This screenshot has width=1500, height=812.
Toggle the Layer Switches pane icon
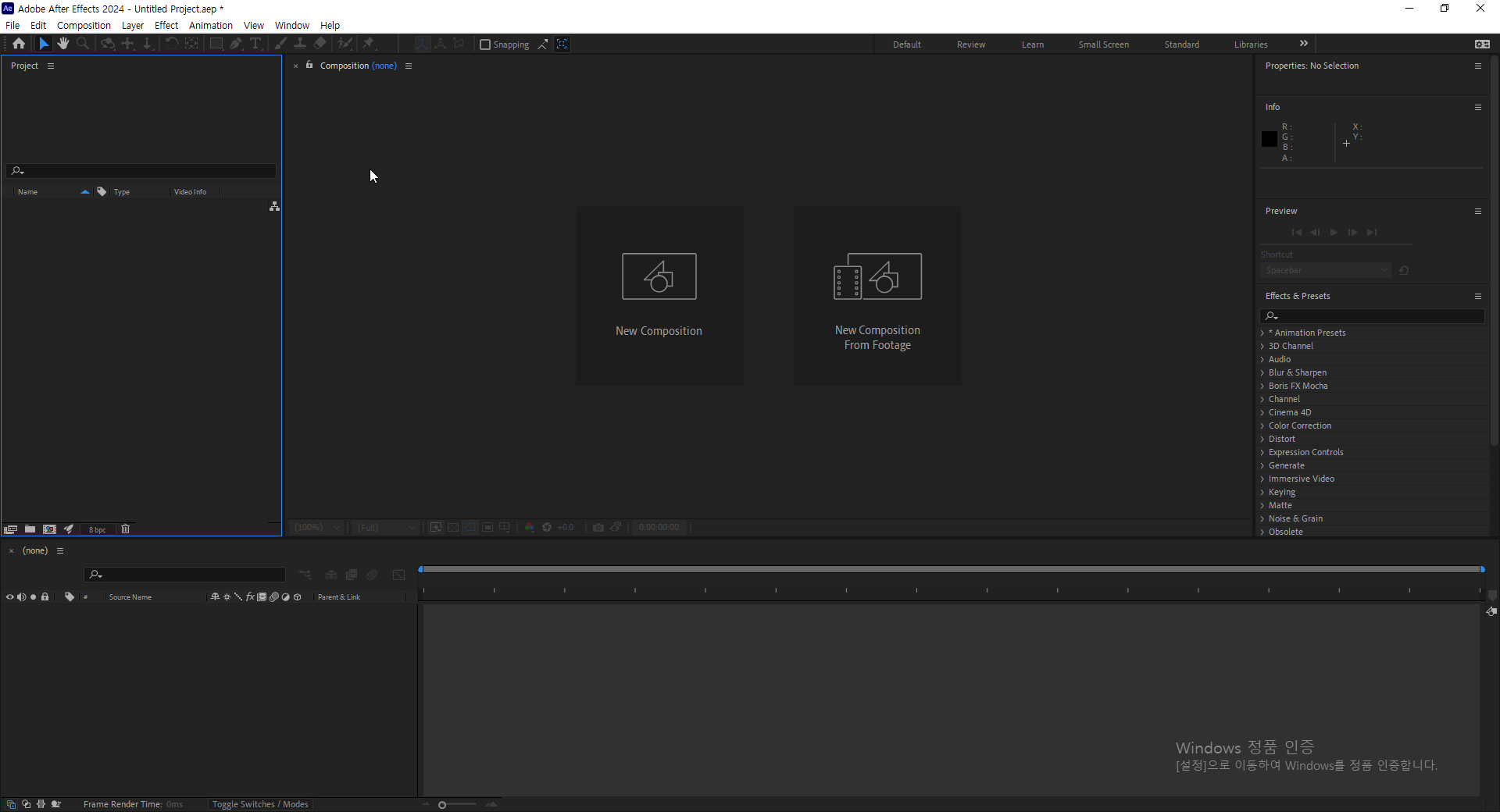coord(11,804)
